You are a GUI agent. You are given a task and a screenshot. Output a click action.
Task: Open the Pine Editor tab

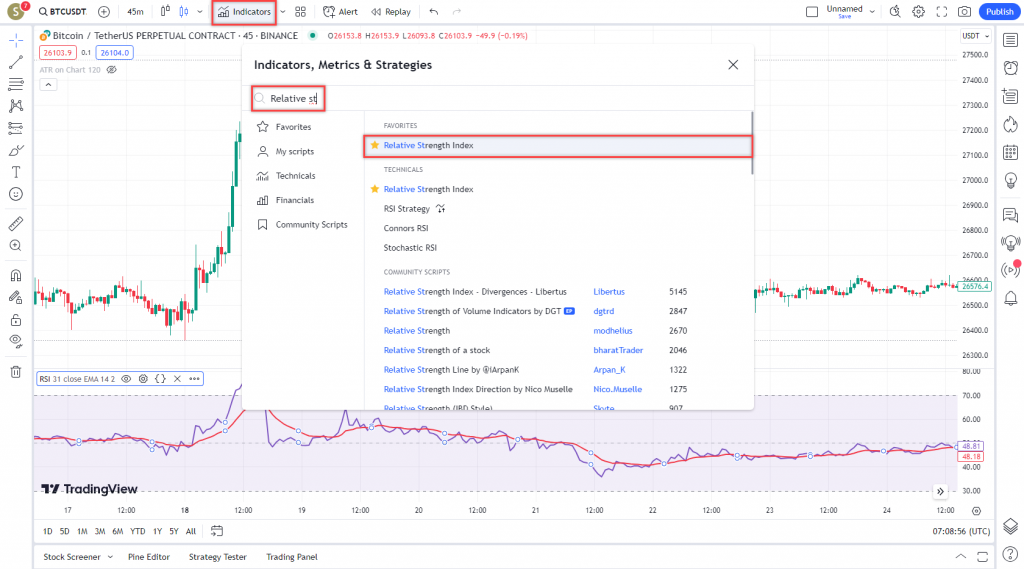coord(149,557)
